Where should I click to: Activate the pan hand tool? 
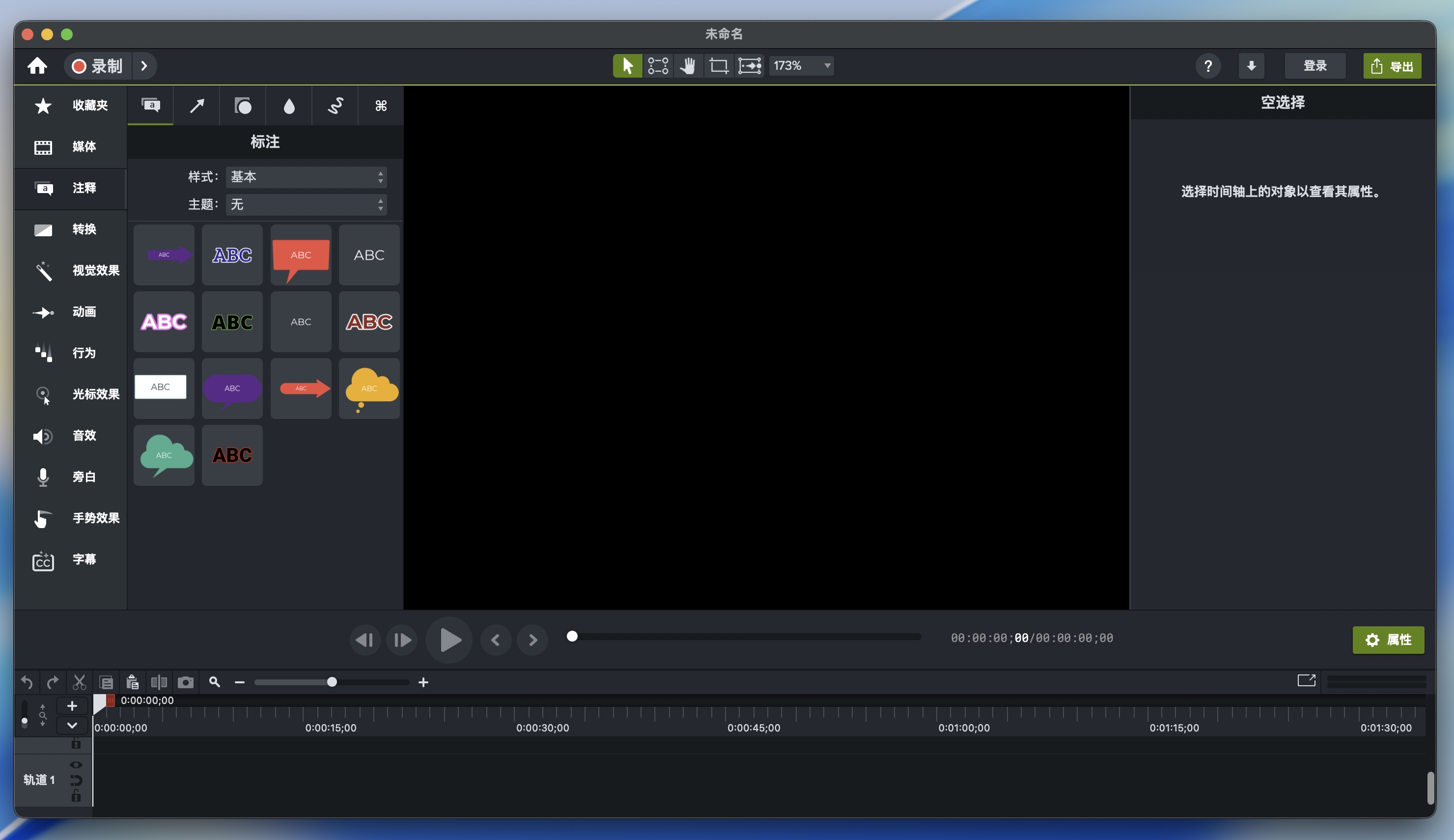pyautogui.click(x=688, y=66)
